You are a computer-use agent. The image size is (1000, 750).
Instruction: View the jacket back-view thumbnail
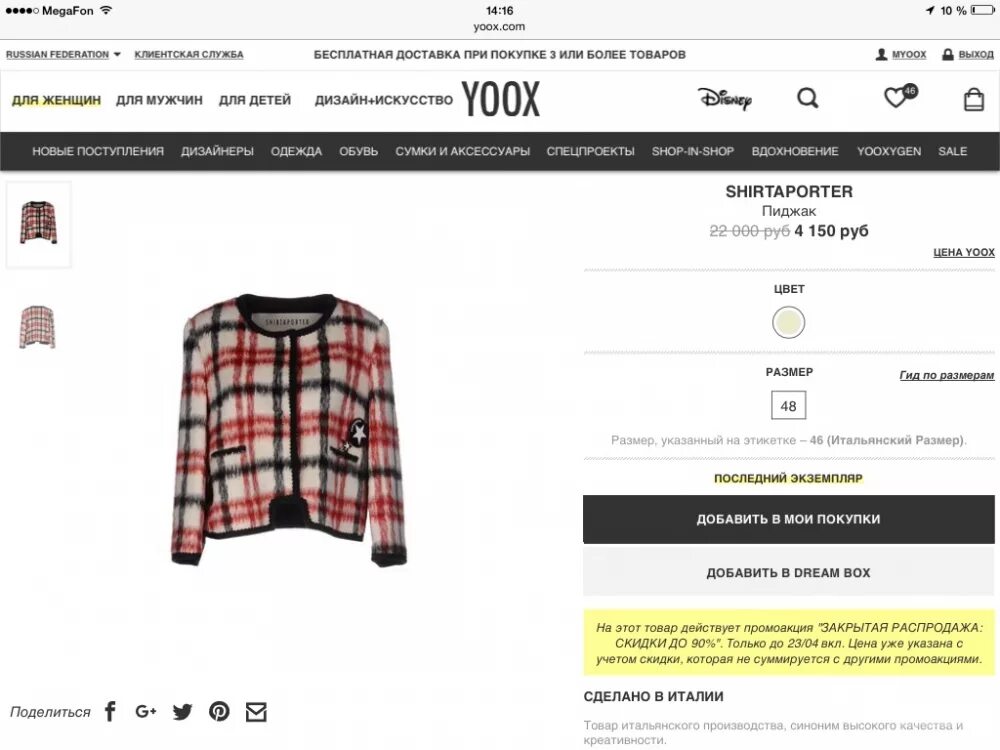point(38,327)
